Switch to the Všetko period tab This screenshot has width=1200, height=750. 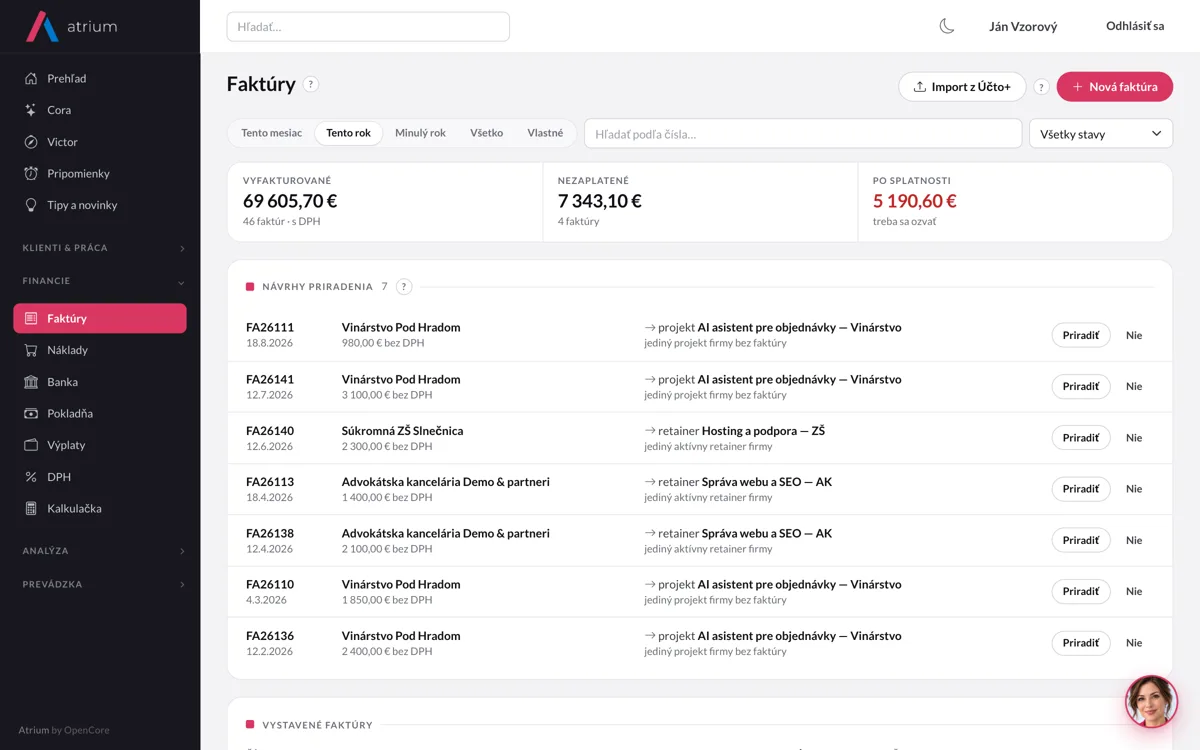[487, 133]
